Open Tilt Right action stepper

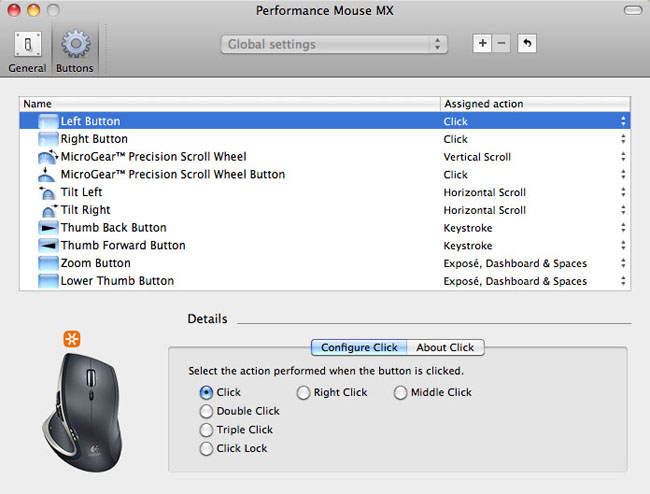pyautogui.click(x=623, y=210)
